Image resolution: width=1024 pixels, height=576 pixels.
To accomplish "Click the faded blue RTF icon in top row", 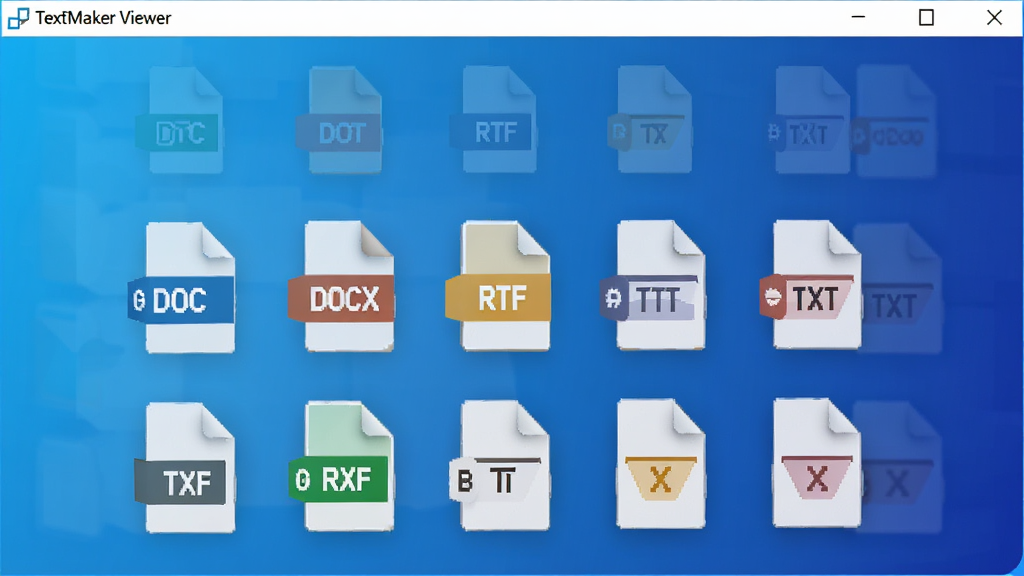I will click(x=493, y=120).
